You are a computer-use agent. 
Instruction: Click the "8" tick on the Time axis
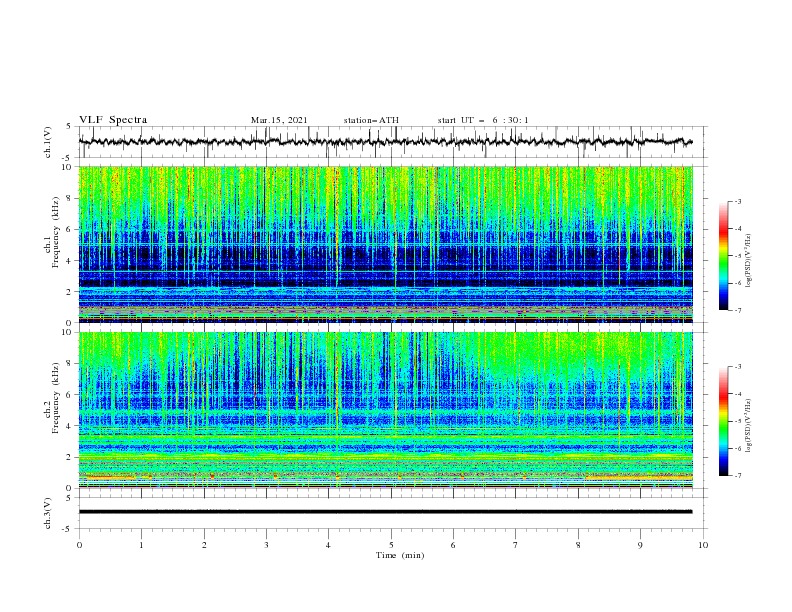[x=578, y=545]
